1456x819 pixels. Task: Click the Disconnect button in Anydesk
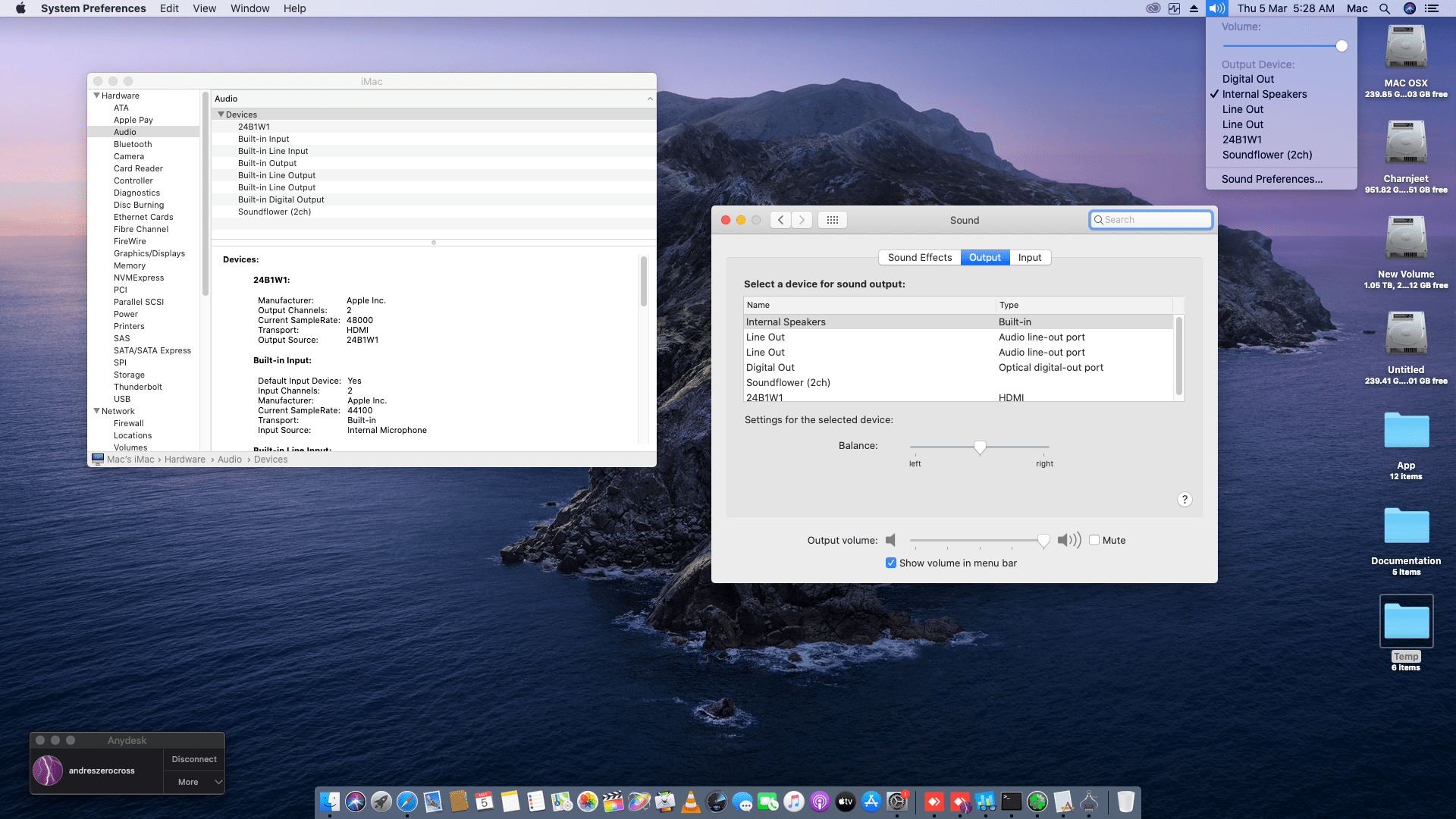(x=194, y=759)
